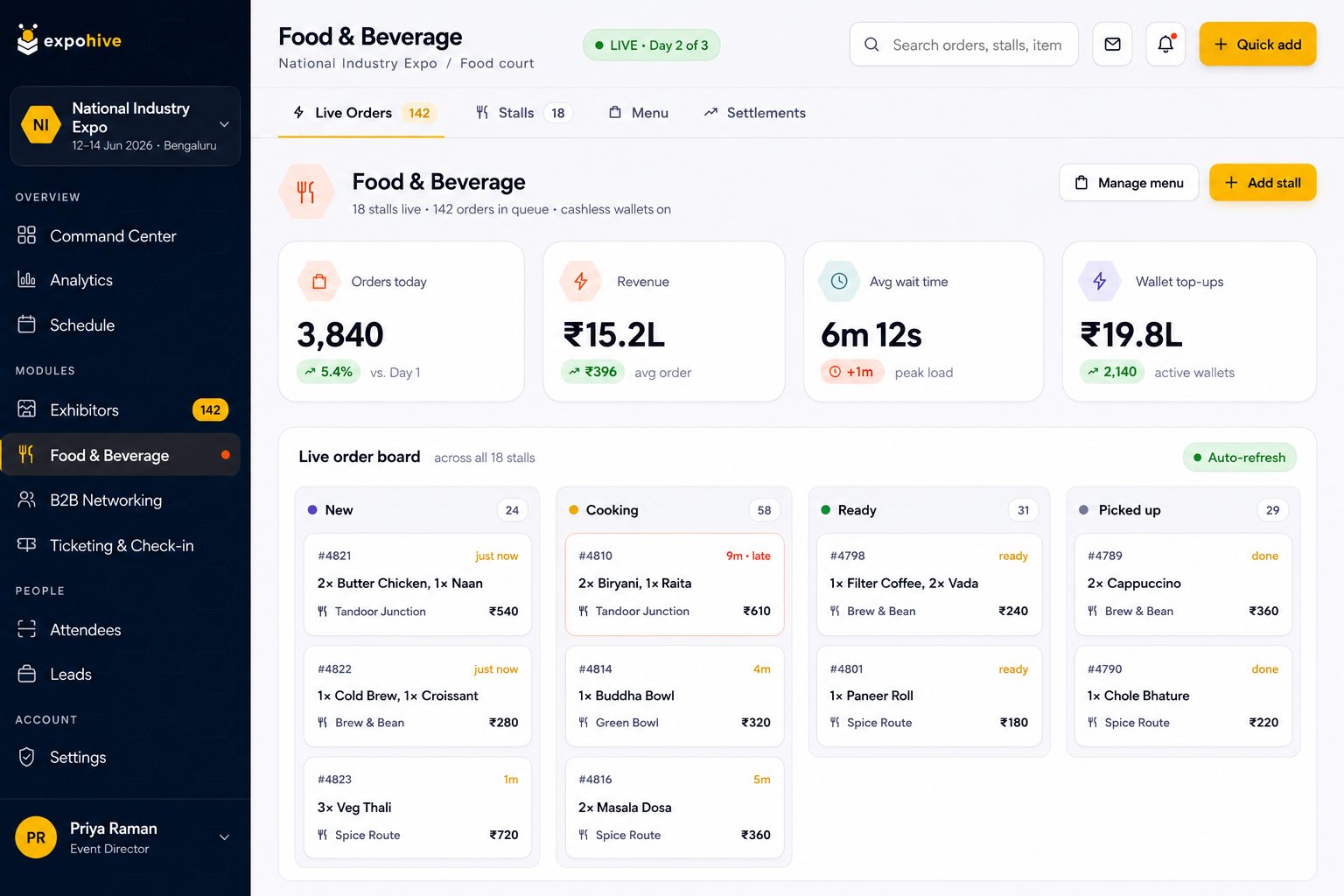Click the Food & Beverage cutlery header icon
This screenshot has width=1344, height=896.
[x=306, y=192]
